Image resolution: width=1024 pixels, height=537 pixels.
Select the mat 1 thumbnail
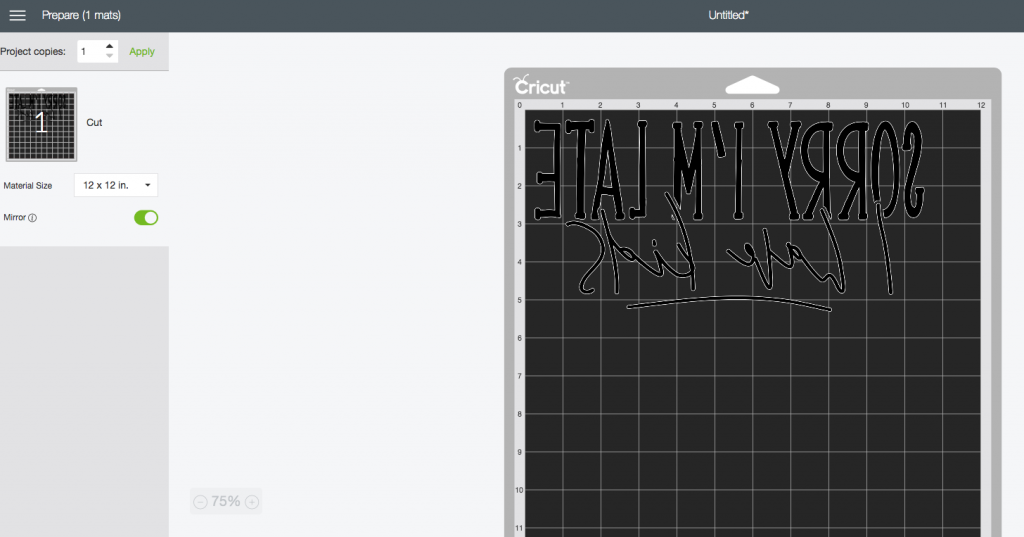(x=41, y=124)
